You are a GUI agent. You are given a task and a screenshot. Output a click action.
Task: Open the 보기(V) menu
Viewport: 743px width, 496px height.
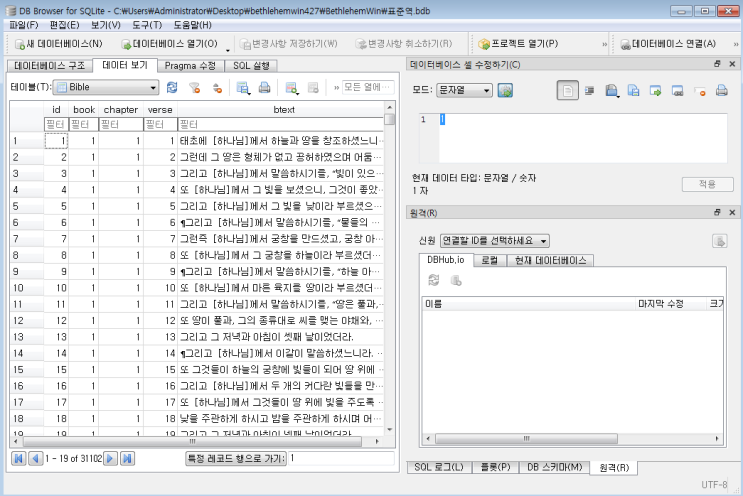click(106, 25)
